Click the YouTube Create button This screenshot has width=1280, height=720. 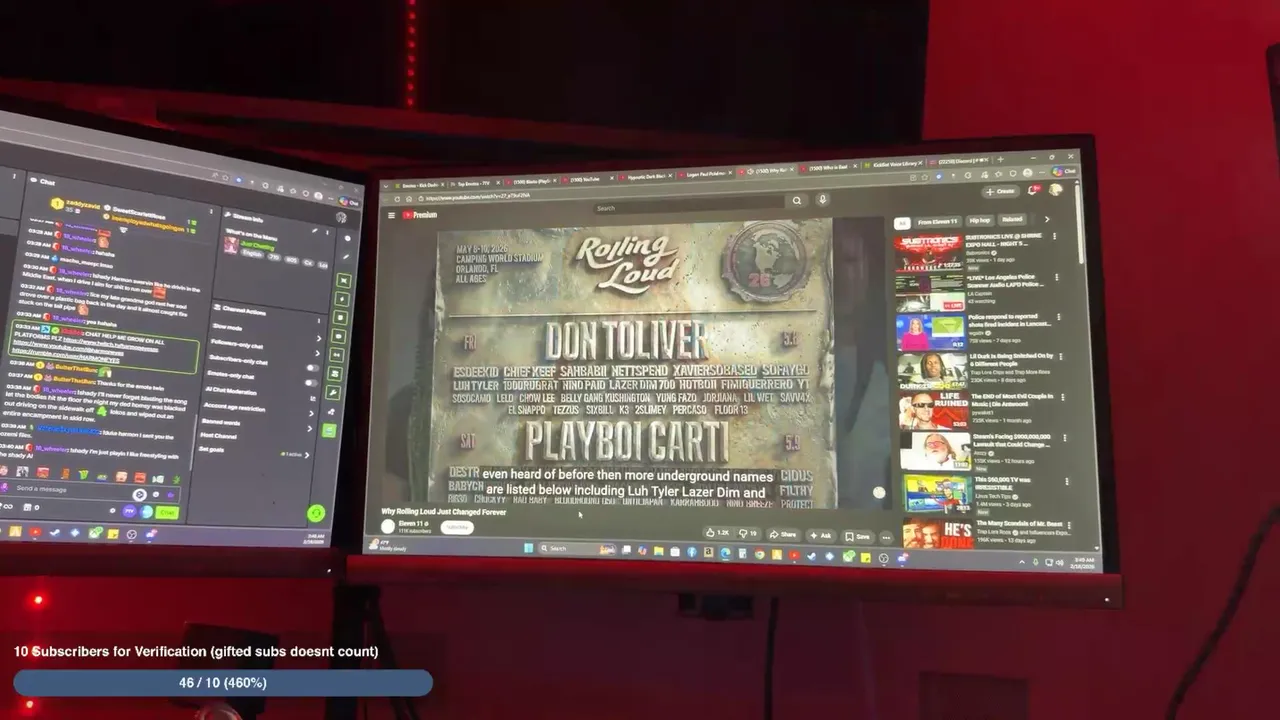[1001, 191]
